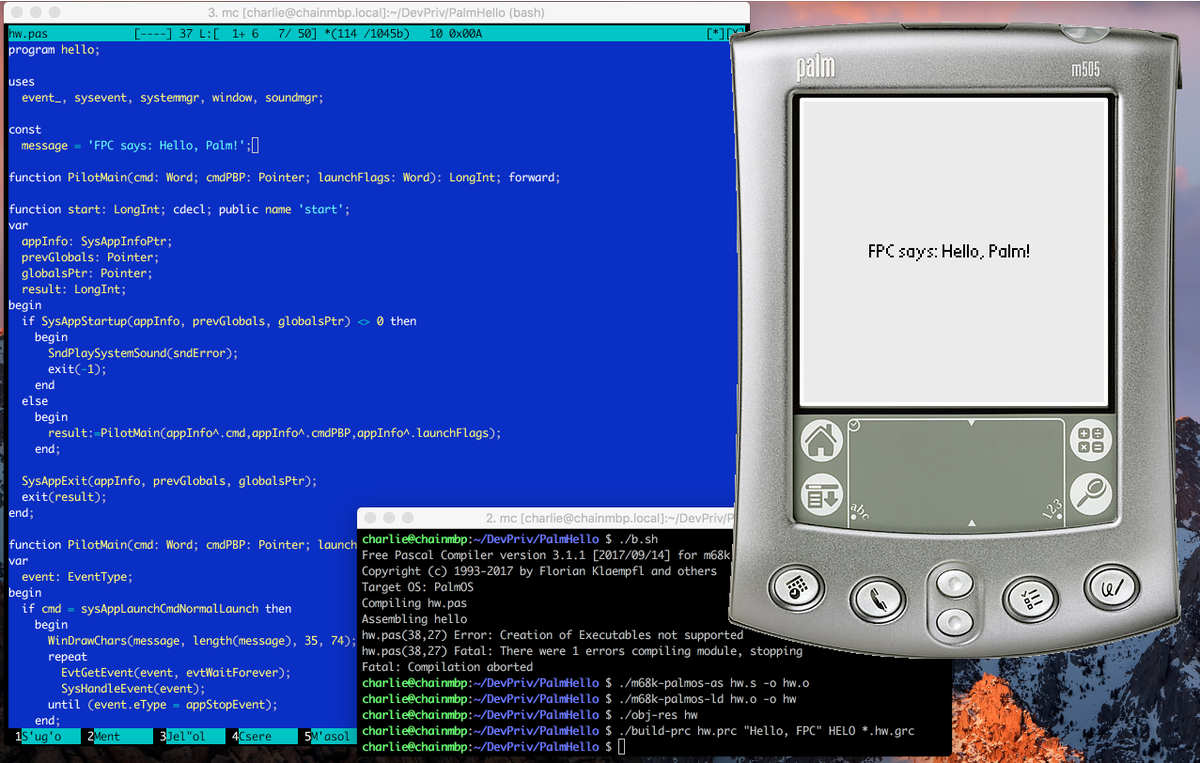Screen dimensions: 1200x763
Task: Close the '2. mc' terminal window with the red button
Action: (372, 518)
